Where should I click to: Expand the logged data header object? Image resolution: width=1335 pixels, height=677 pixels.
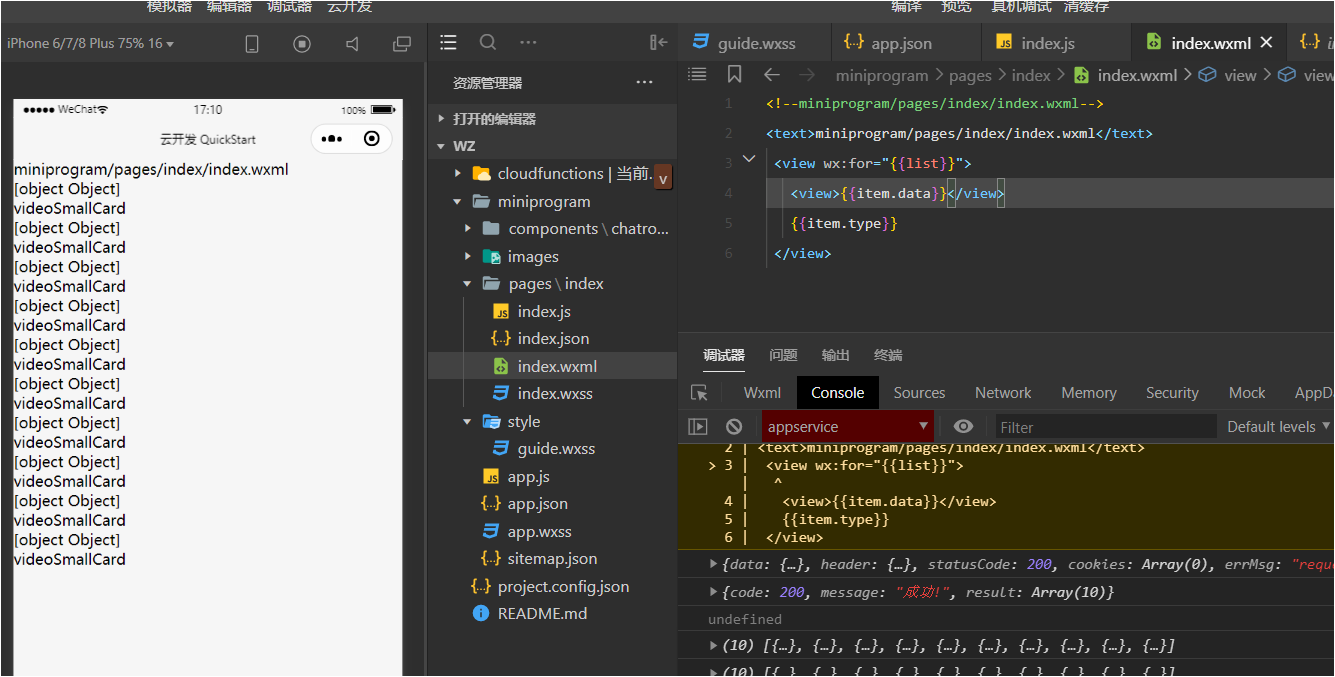(x=713, y=564)
